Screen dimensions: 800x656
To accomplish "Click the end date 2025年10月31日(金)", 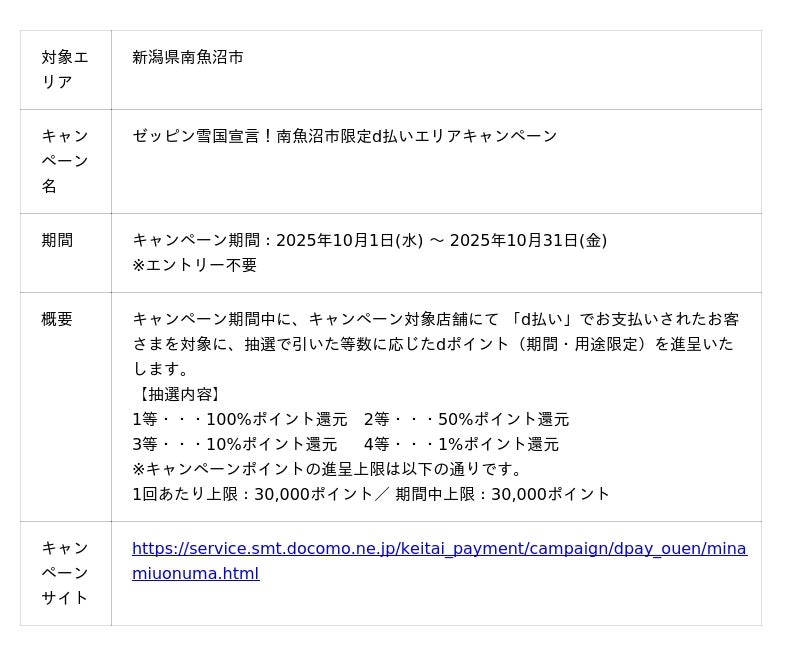I will (x=528, y=241).
